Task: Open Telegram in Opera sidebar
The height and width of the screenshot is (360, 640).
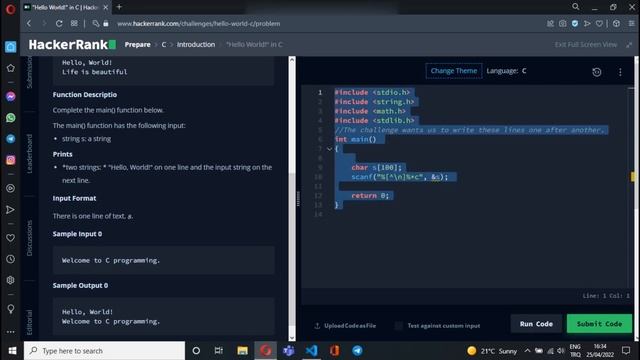Action: click(x=11, y=139)
